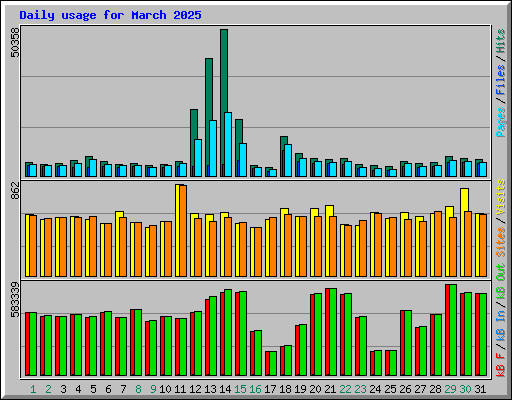This screenshot has width=512, height=400.
Task: Click the orange 'Sites' legend label
Action: 501,242
